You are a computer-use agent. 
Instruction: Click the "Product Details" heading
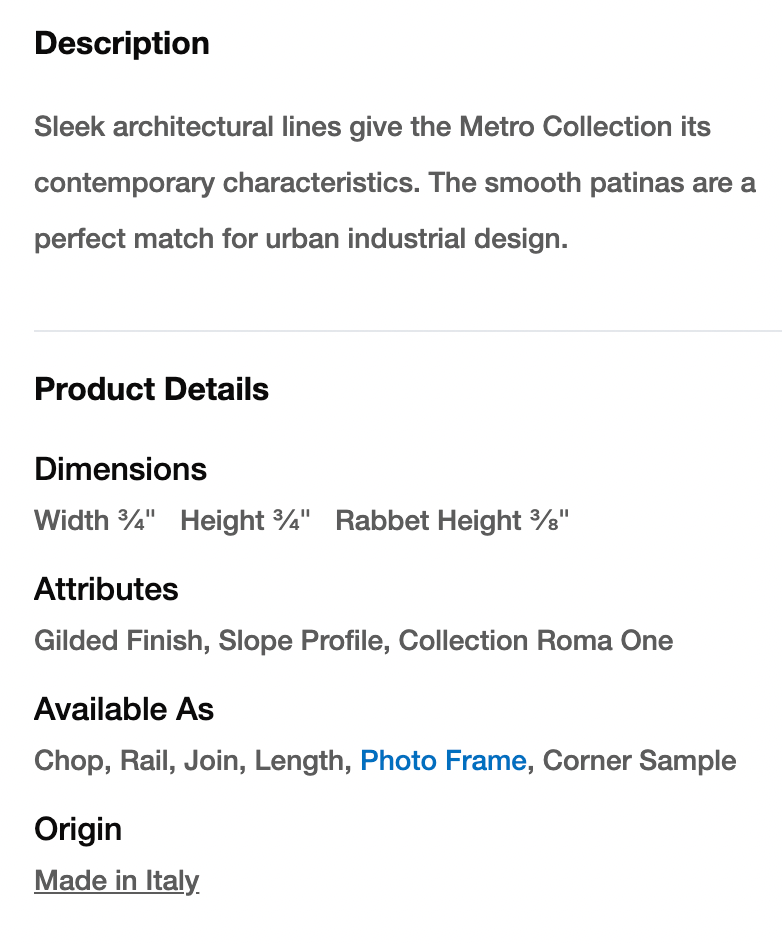tap(151, 389)
